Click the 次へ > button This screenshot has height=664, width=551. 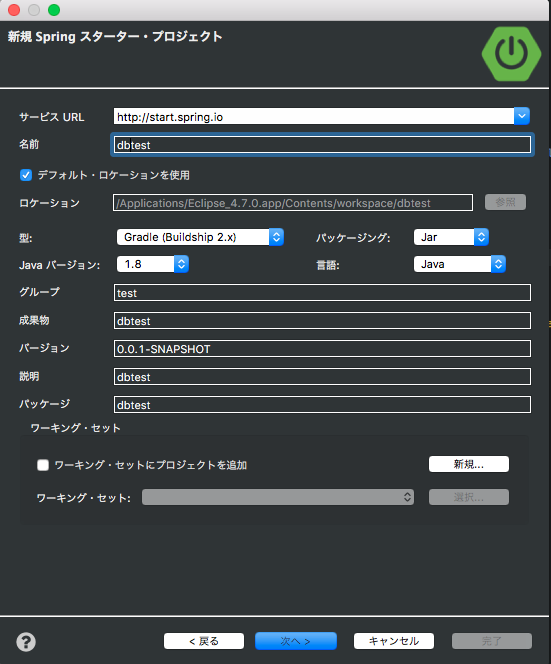(x=296, y=641)
